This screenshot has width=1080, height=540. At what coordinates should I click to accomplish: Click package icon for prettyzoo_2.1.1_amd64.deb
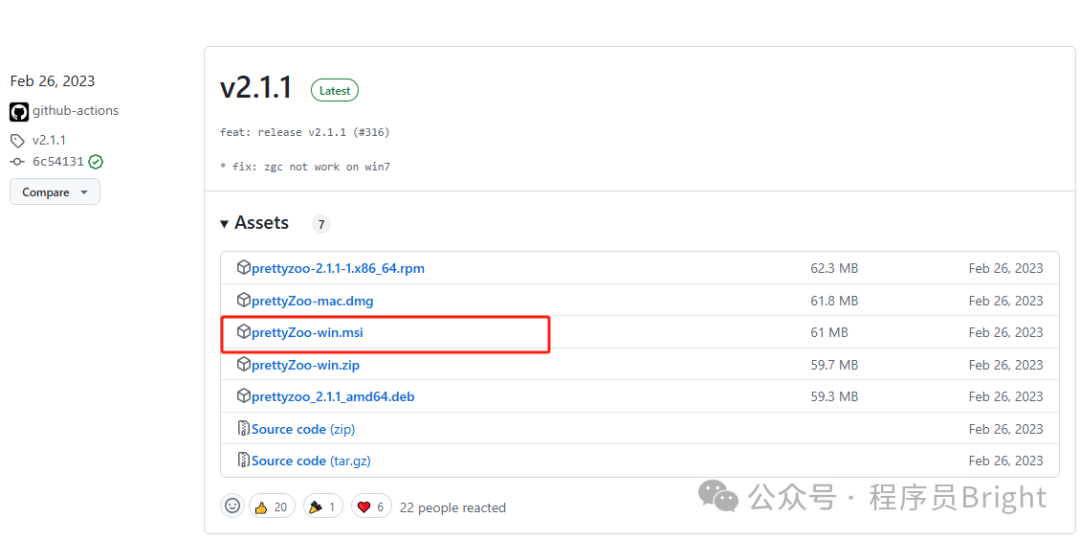coord(244,396)
